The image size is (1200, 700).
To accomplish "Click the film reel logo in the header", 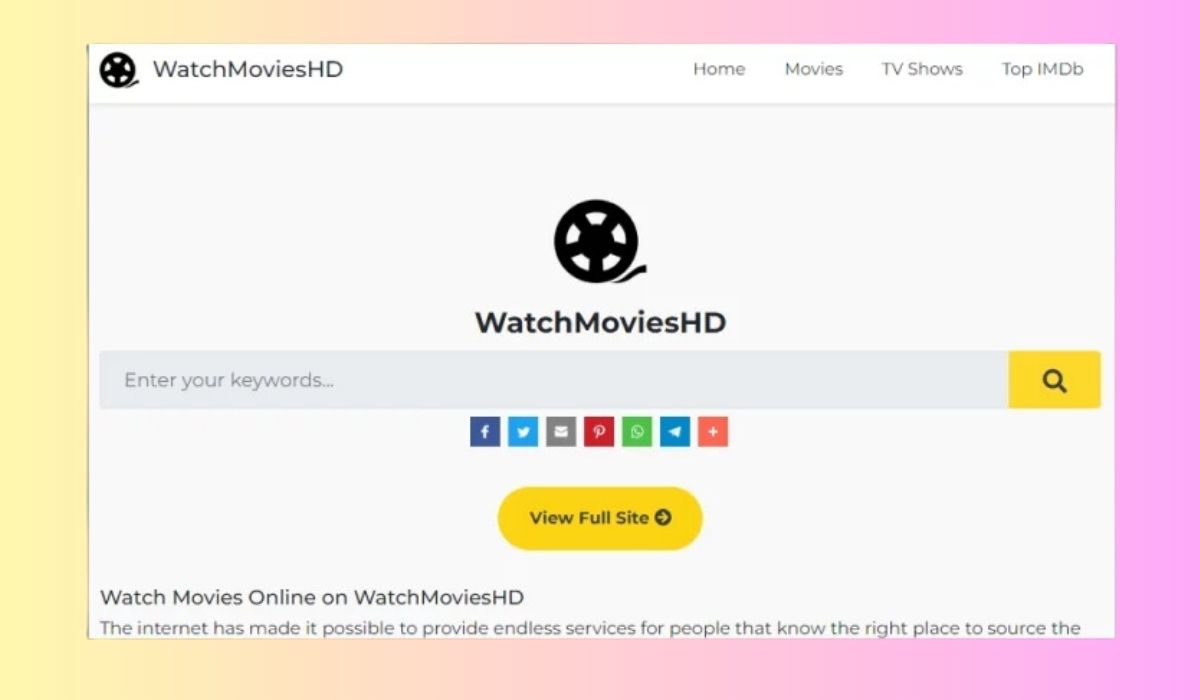I will pos(118,70).
